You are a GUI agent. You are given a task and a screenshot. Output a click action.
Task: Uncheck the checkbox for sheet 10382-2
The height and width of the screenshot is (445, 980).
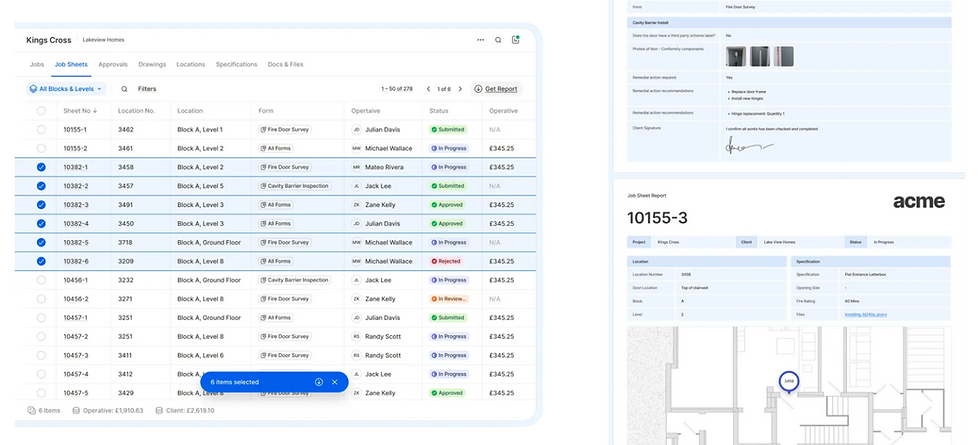tap(41, 186)
